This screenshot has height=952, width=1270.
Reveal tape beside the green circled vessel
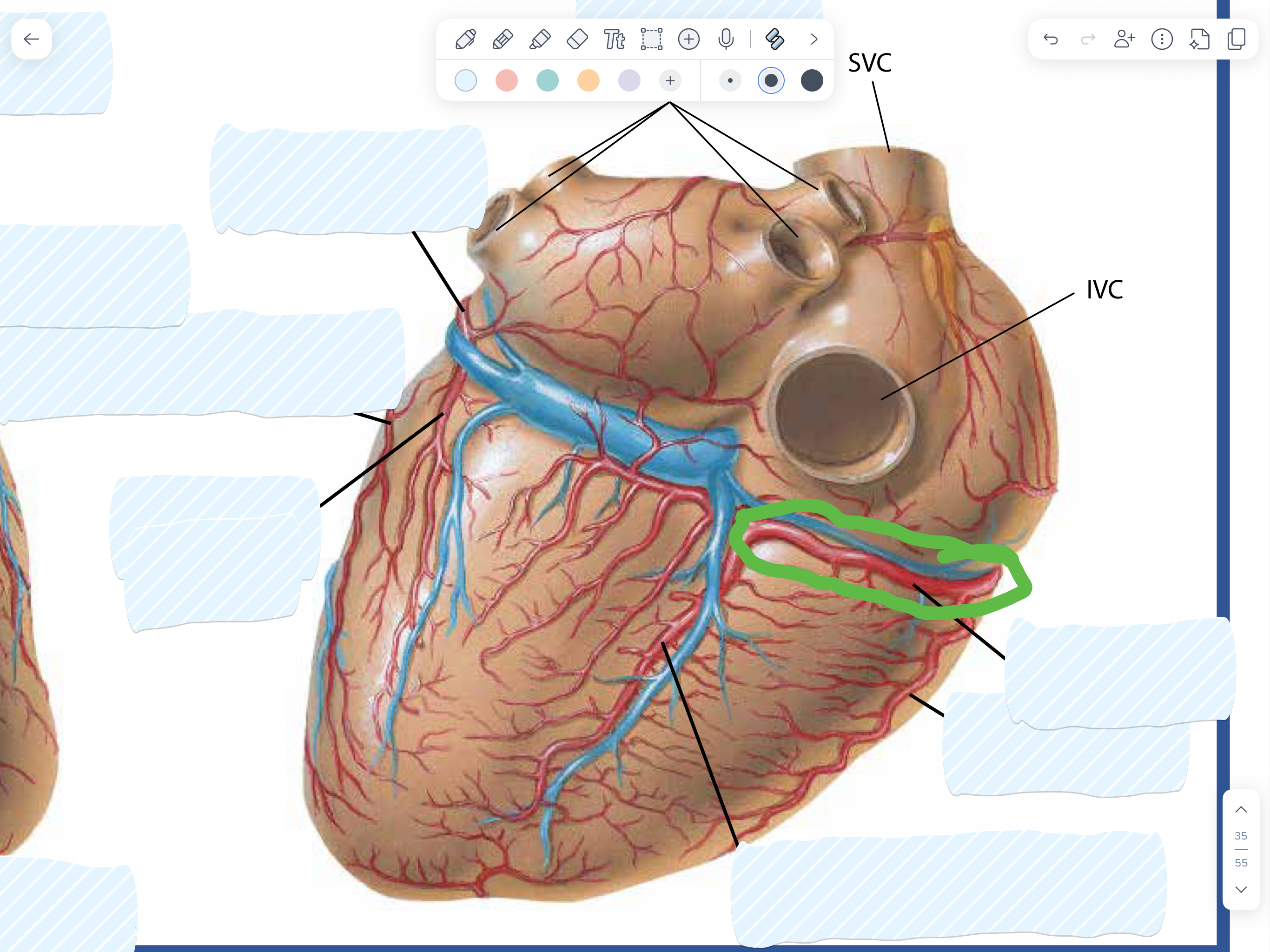1119,673
